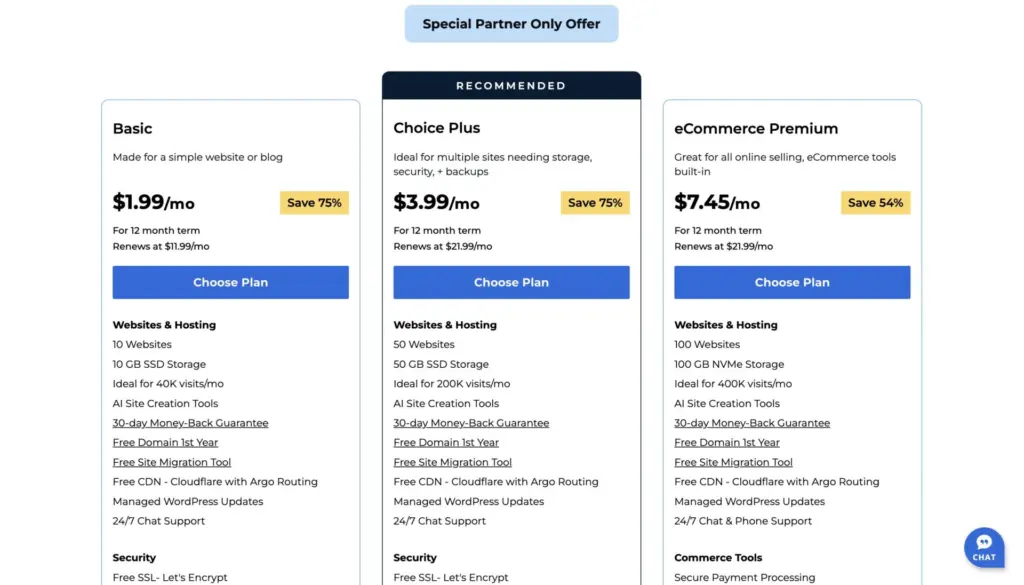Image resolution: width=1024 pixels, height=585 pixels.
Task: Click the $3.99/mo price on Choice Plus
Action: pos(436,202)
